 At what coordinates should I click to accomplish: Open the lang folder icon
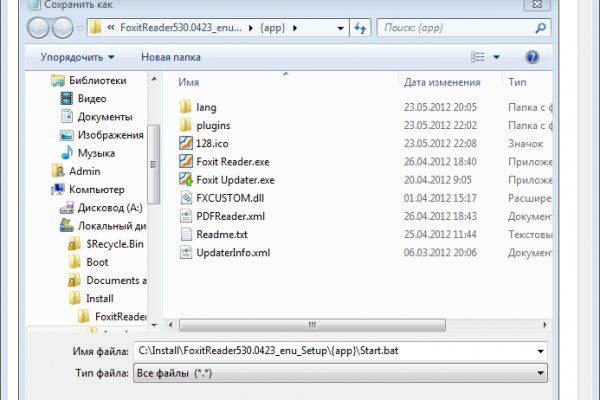[186, 107]
